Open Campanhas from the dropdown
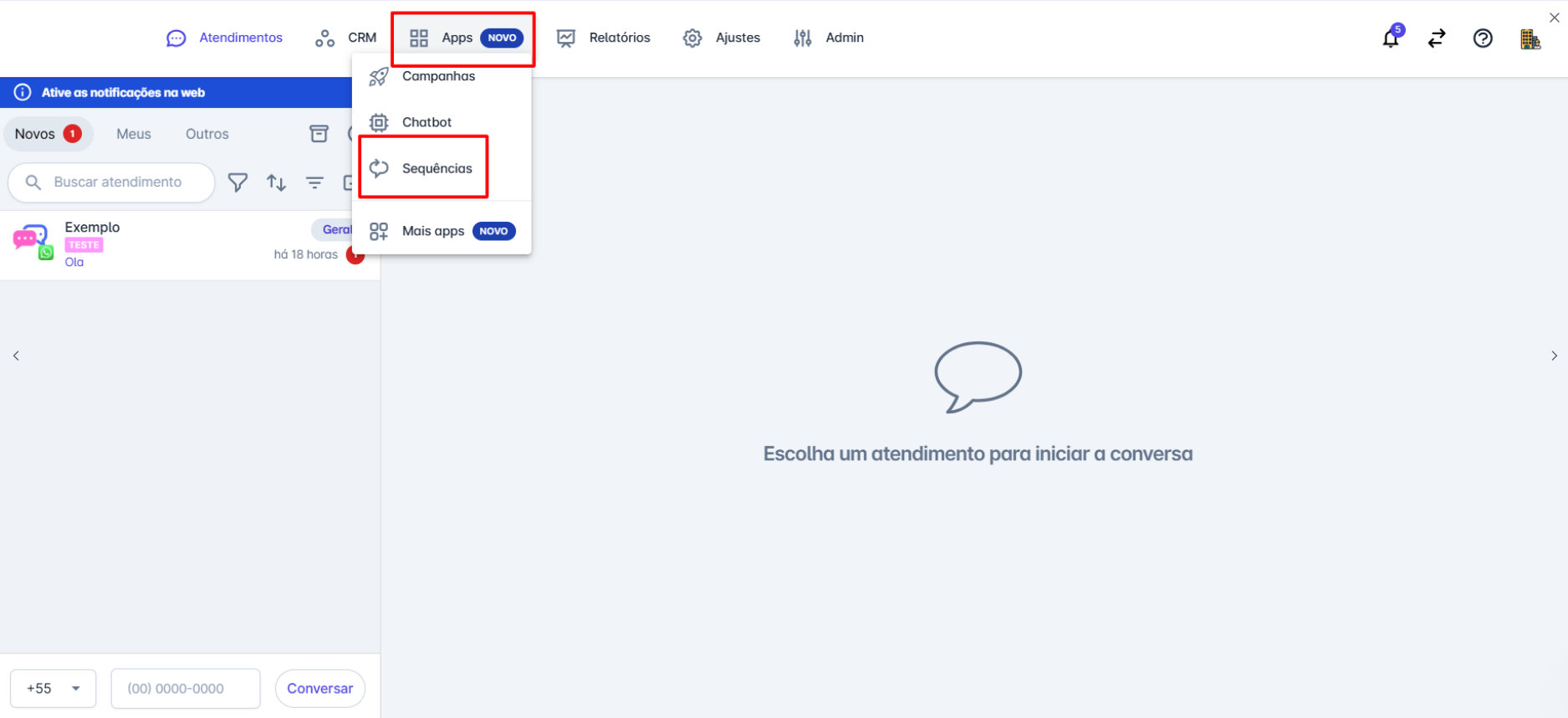The image size is (1568, 718). [438, 76]
